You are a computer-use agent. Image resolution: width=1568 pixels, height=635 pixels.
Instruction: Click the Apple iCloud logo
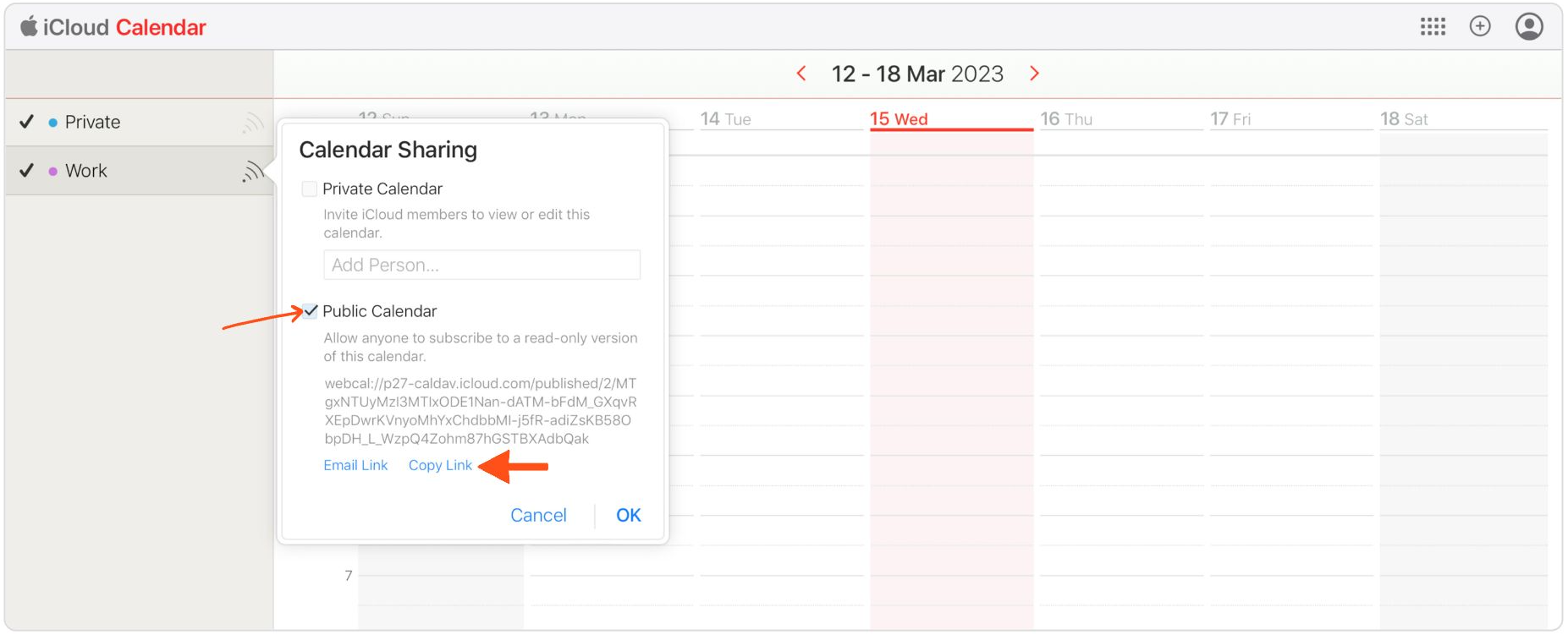29,26
